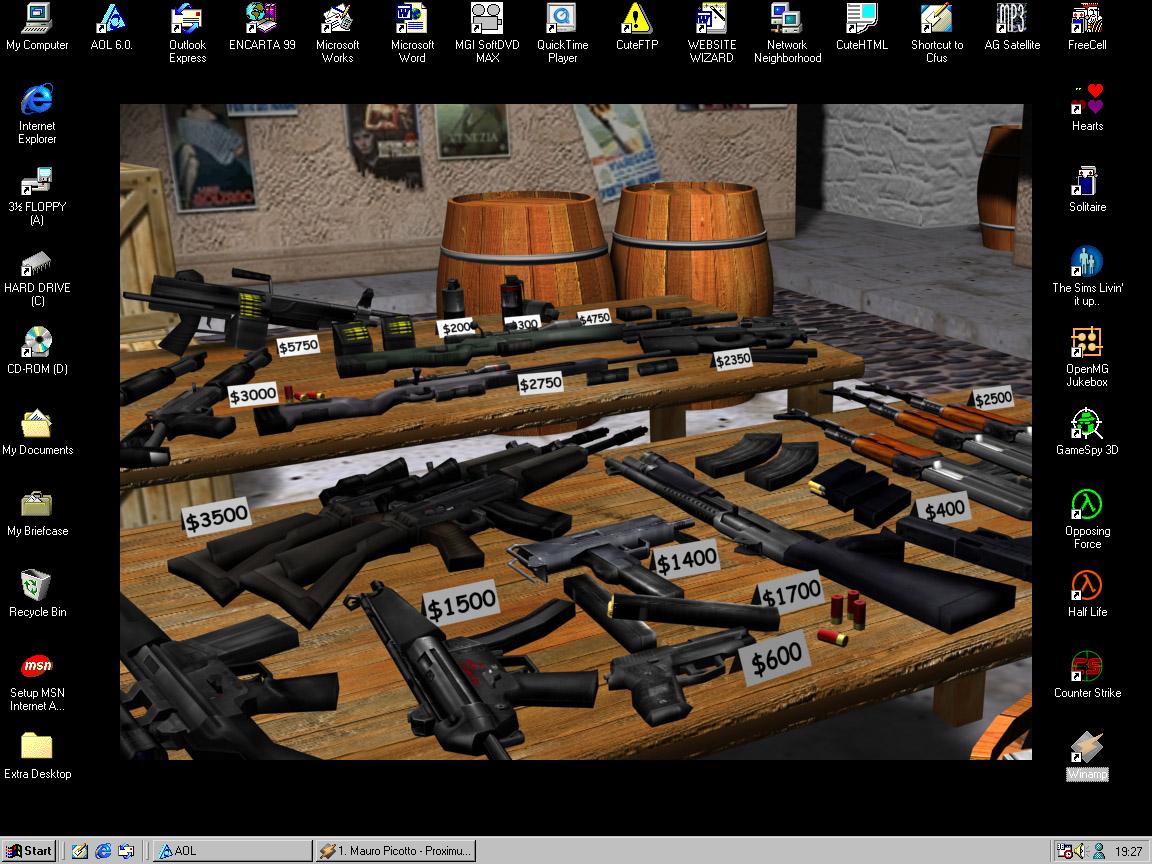Click the 19:27 clock in the system tray
Viewport: 1152px width, 864px height.
point(1128,851)
